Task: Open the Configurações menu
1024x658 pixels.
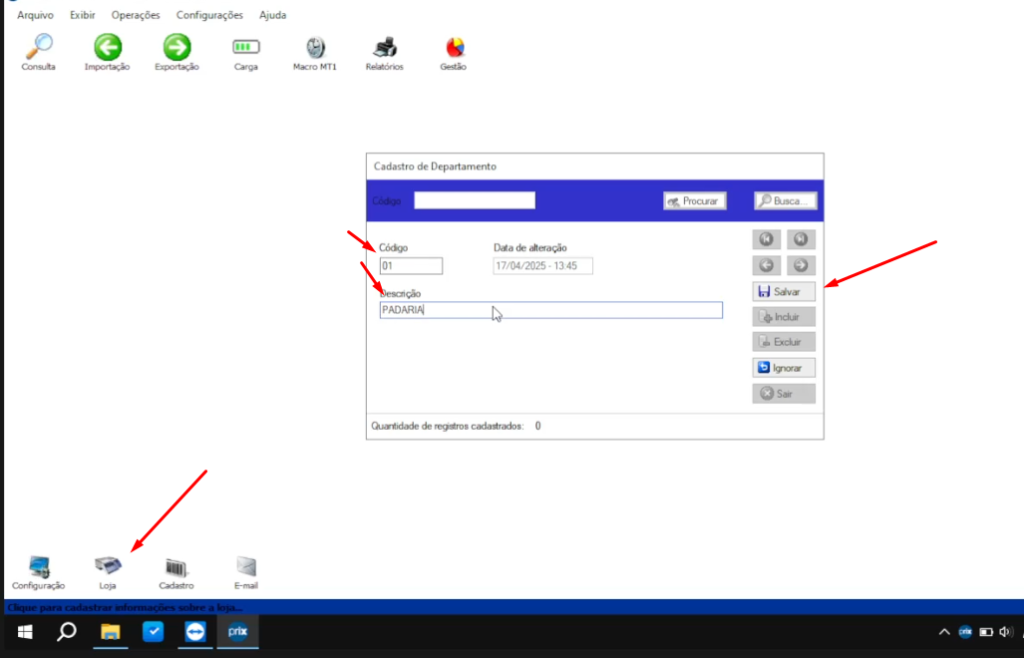Action: tap(209, 15)
